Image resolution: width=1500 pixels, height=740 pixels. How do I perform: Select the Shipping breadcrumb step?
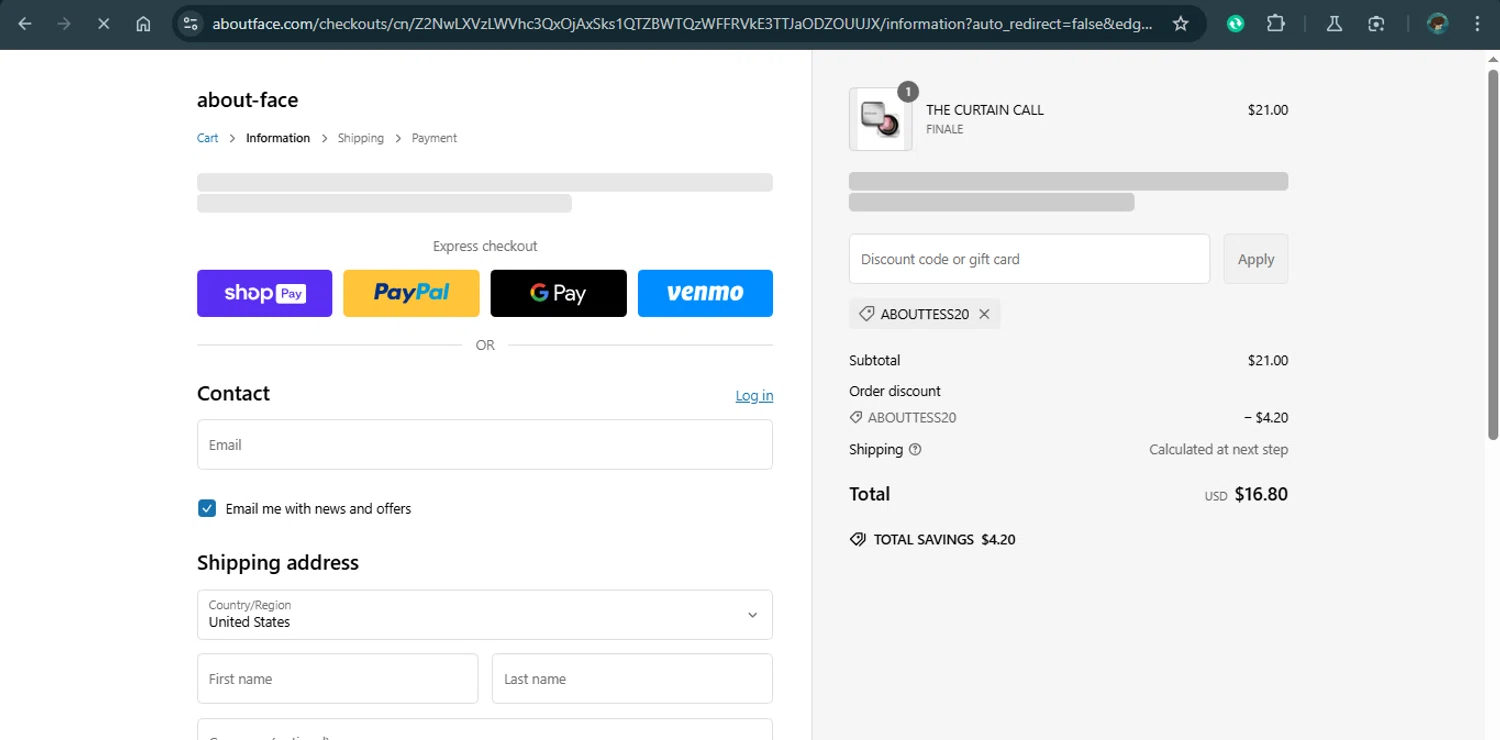[x=361, y=138]
